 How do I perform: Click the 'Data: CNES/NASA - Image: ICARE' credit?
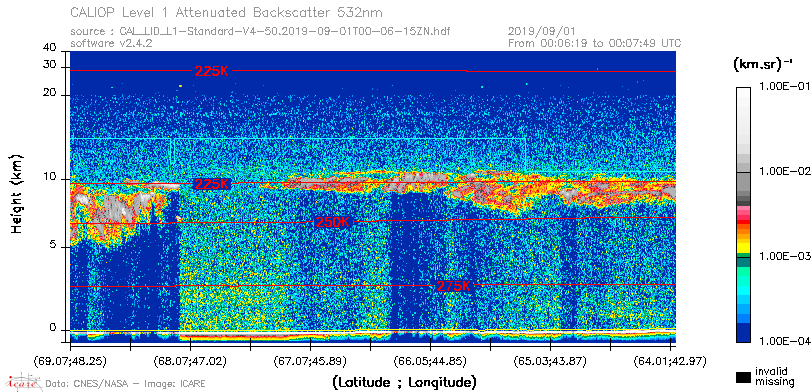(126, 384)
